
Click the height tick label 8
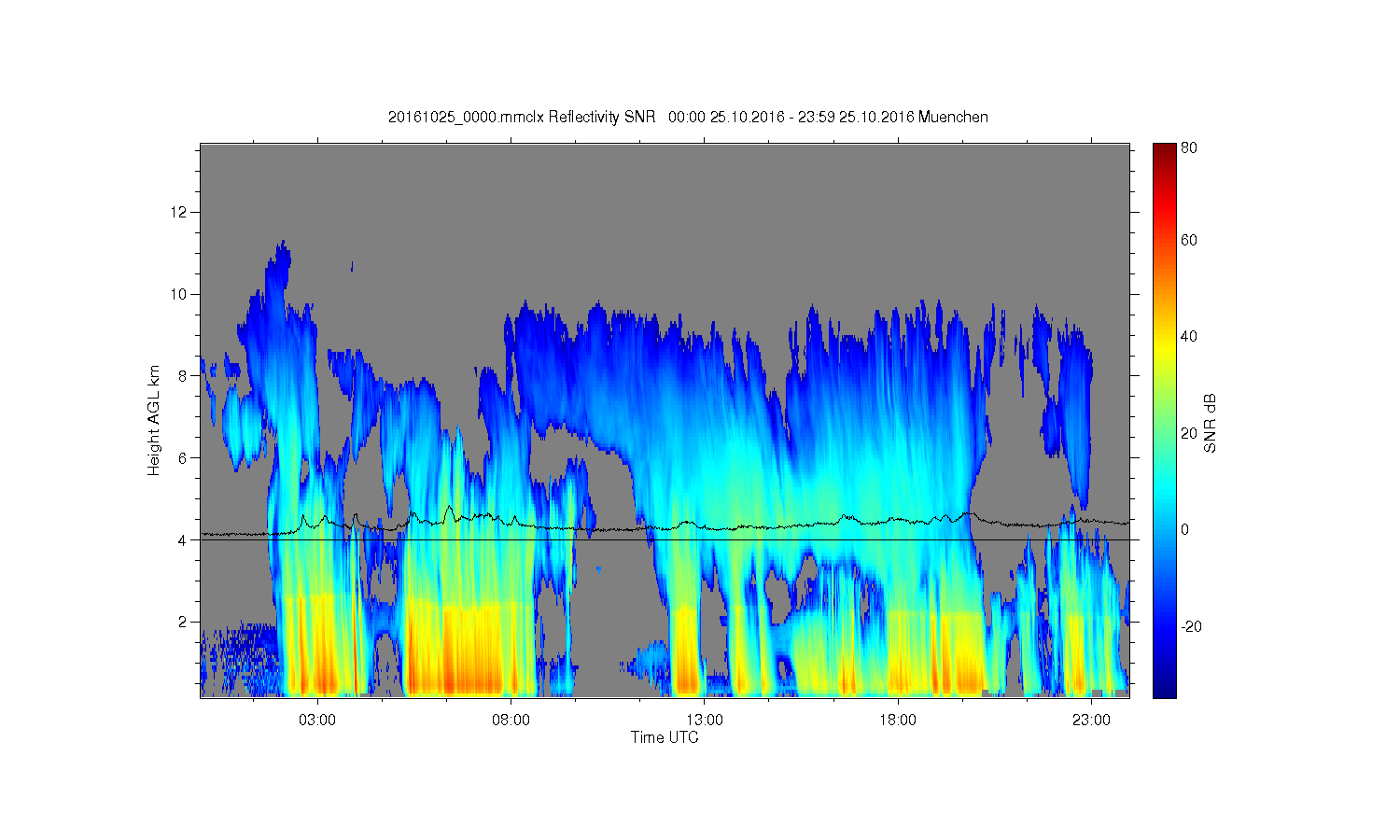[185, 376]
